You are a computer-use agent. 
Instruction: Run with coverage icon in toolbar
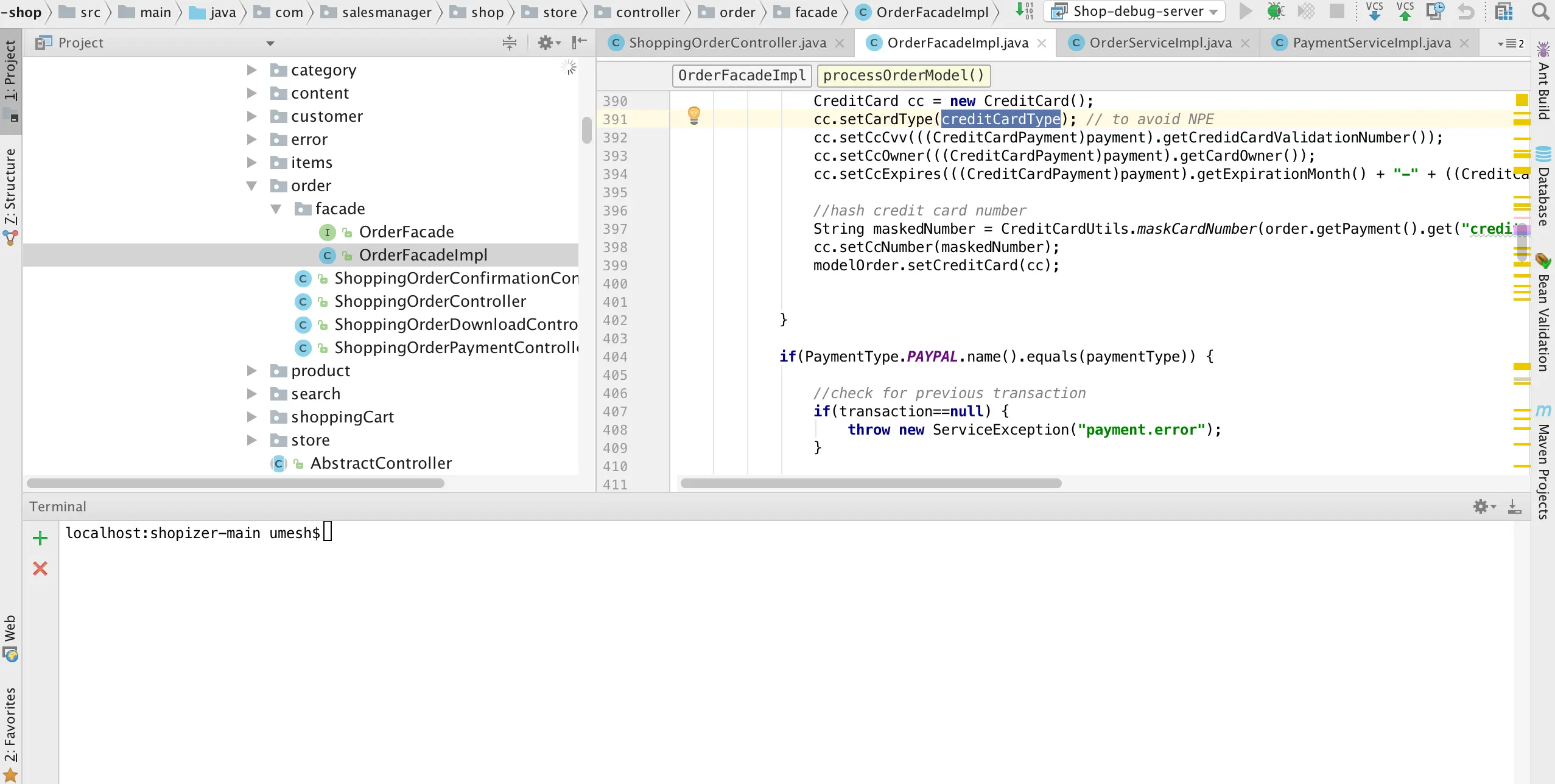point(1305,12)
